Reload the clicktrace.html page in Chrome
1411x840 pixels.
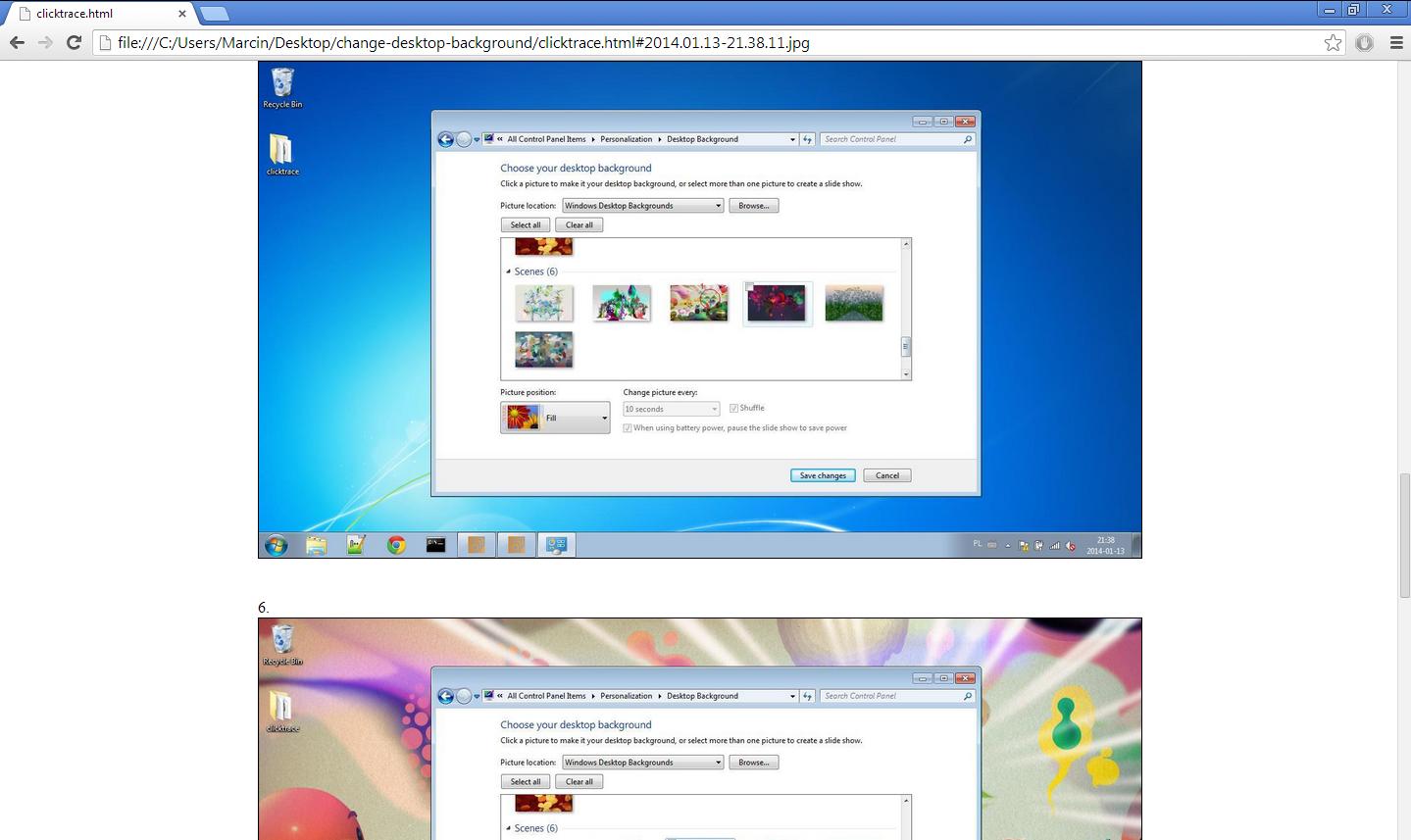click(x=74, y=42)
